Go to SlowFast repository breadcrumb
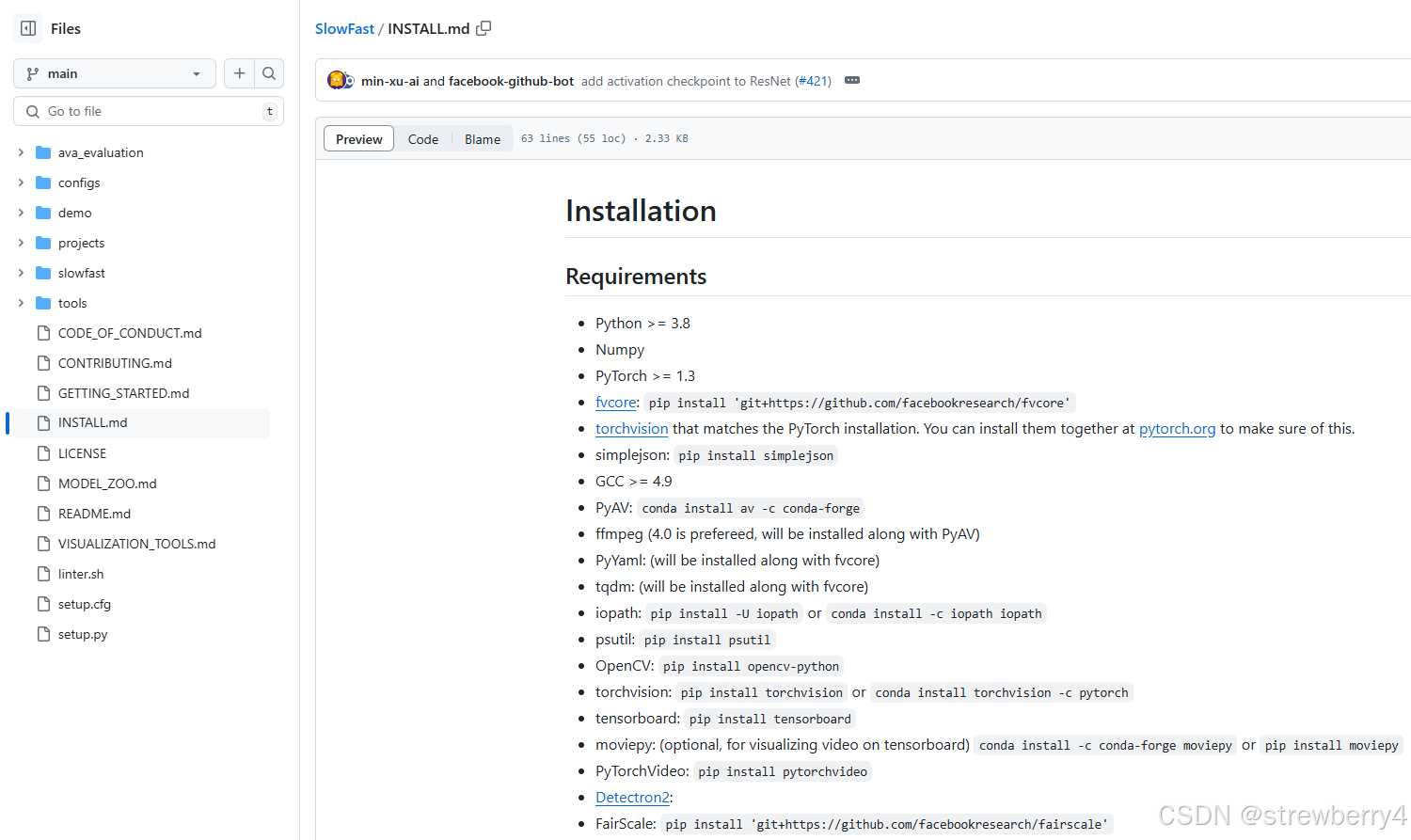Viewport: 1411px width, 840px height. [x=344, y=28]
